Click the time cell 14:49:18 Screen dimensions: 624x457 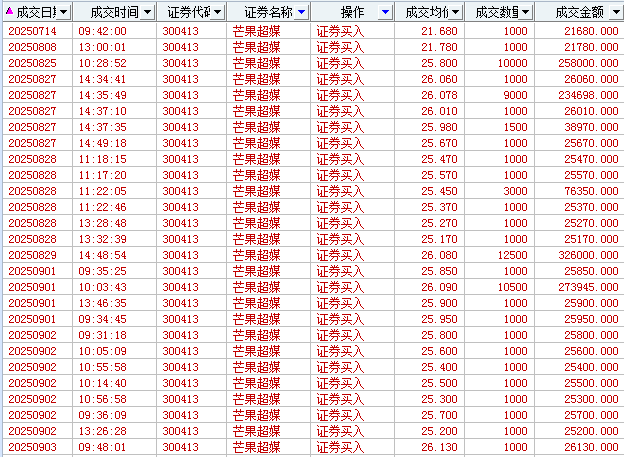102,143
